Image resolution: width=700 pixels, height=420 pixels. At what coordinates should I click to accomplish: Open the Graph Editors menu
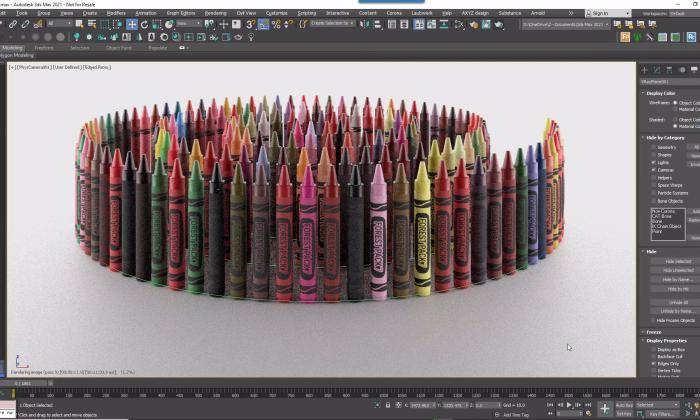(181, 13)
